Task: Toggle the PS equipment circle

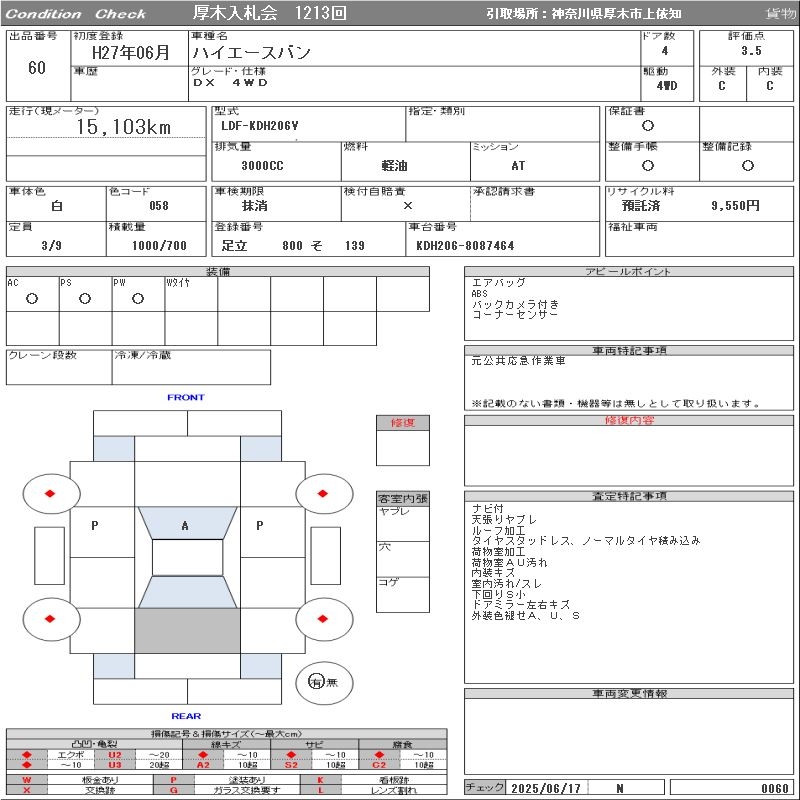Action: [x=85, y=298]
